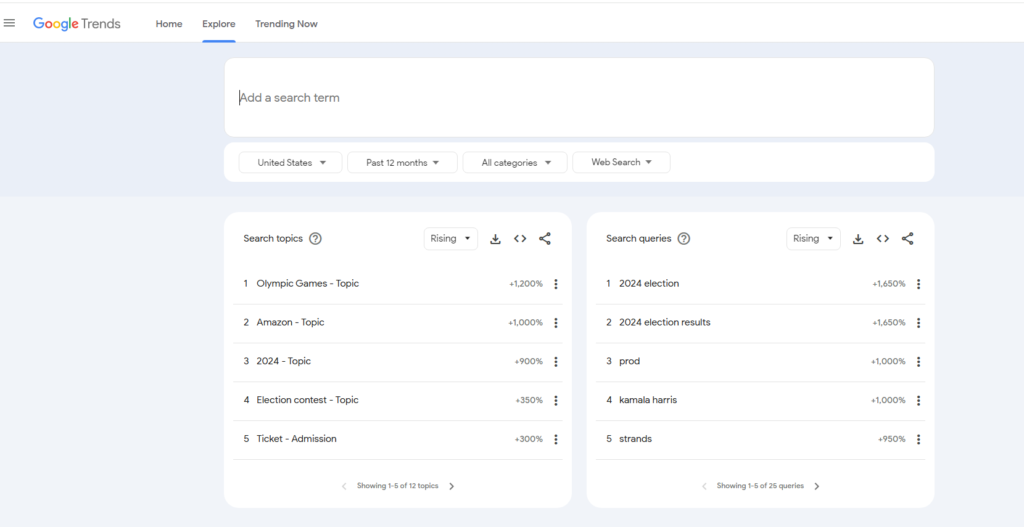The width and height of the screenshot is (1024, 527).
Task: Change Rising filter for Search topics
Action: pyautogui.click(x=451, y=238)
